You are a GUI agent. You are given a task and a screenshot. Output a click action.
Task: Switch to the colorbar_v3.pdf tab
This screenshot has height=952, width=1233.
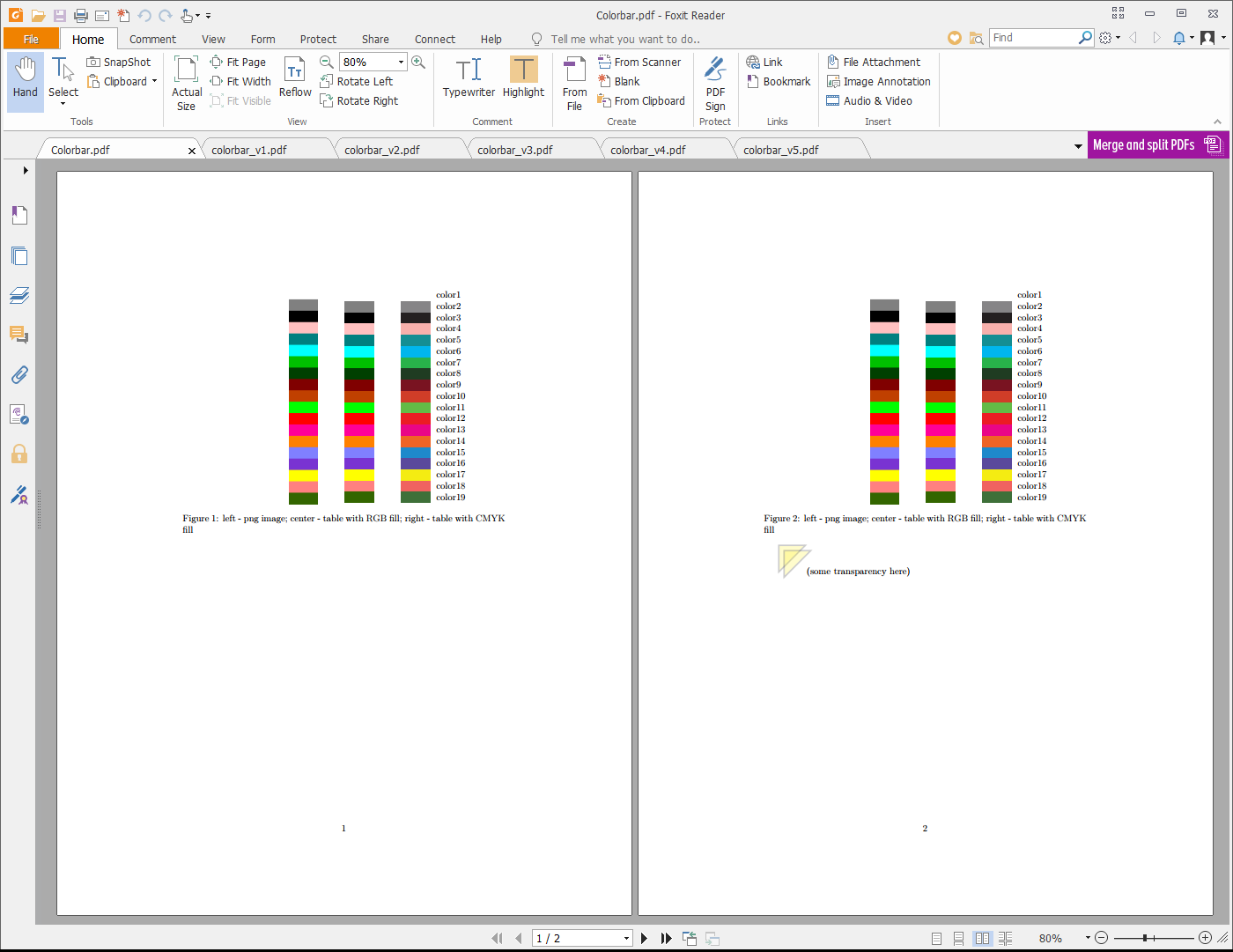[515, 150]
